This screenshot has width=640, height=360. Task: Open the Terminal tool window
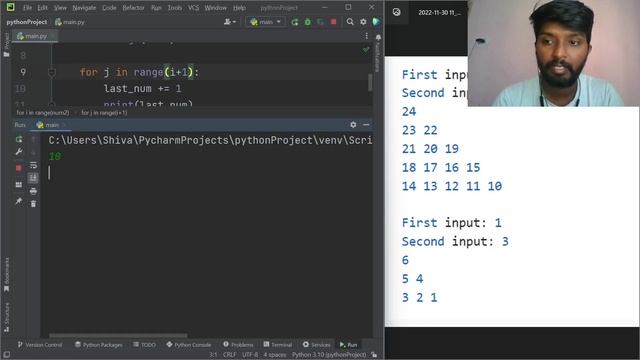[278, 345]
